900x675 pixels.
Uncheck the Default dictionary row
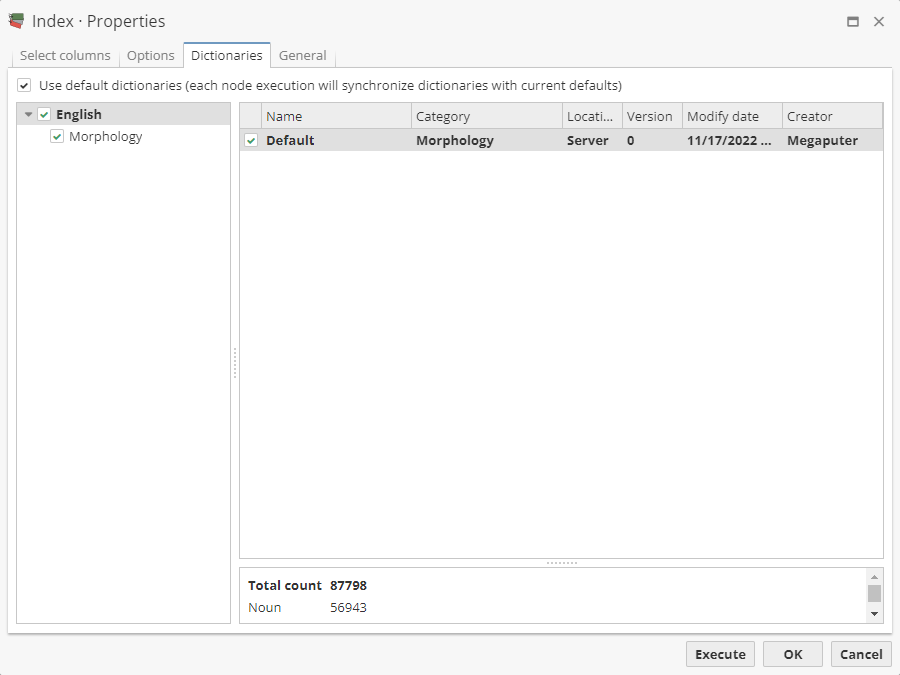[250, 140]
